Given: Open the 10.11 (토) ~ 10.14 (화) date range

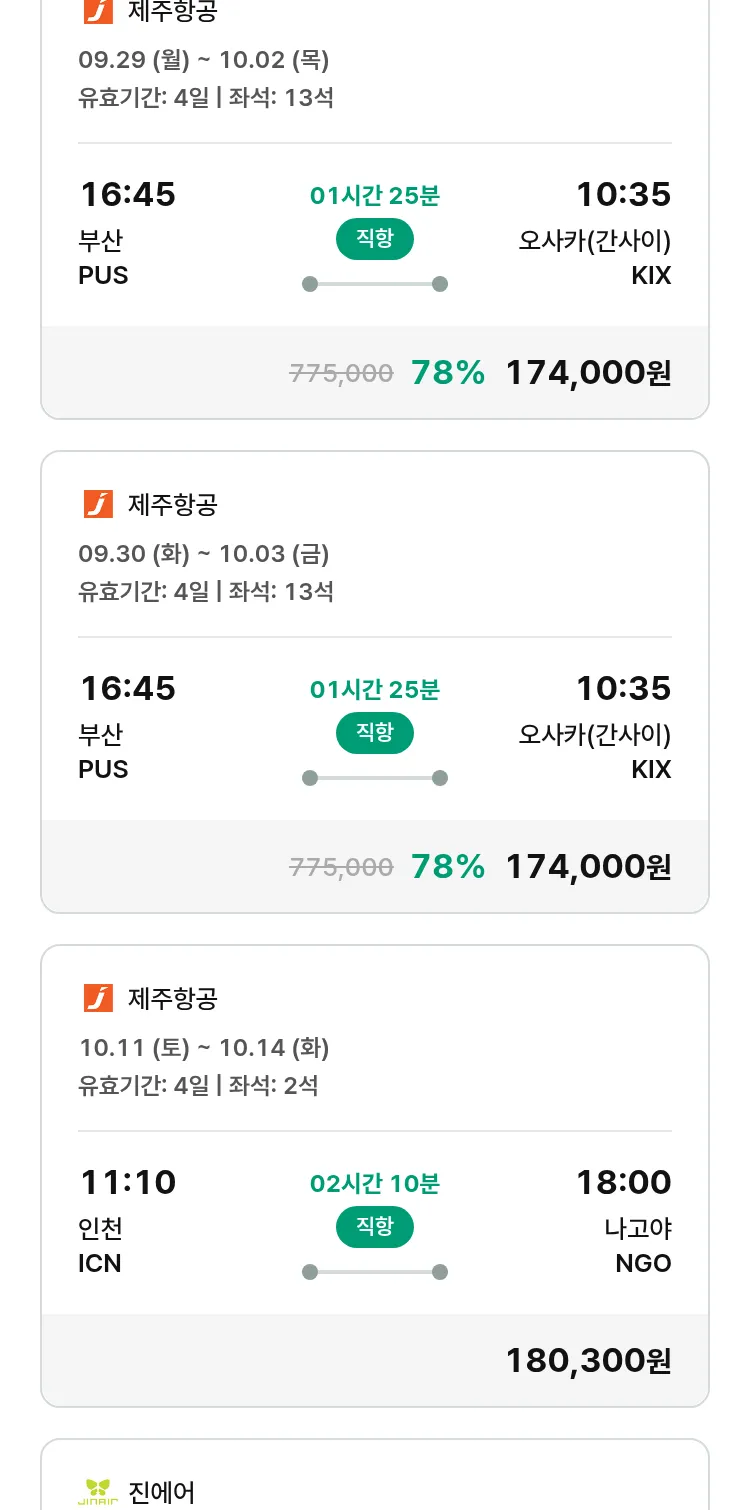Looking at the screenshot, I should [204, 1048].
